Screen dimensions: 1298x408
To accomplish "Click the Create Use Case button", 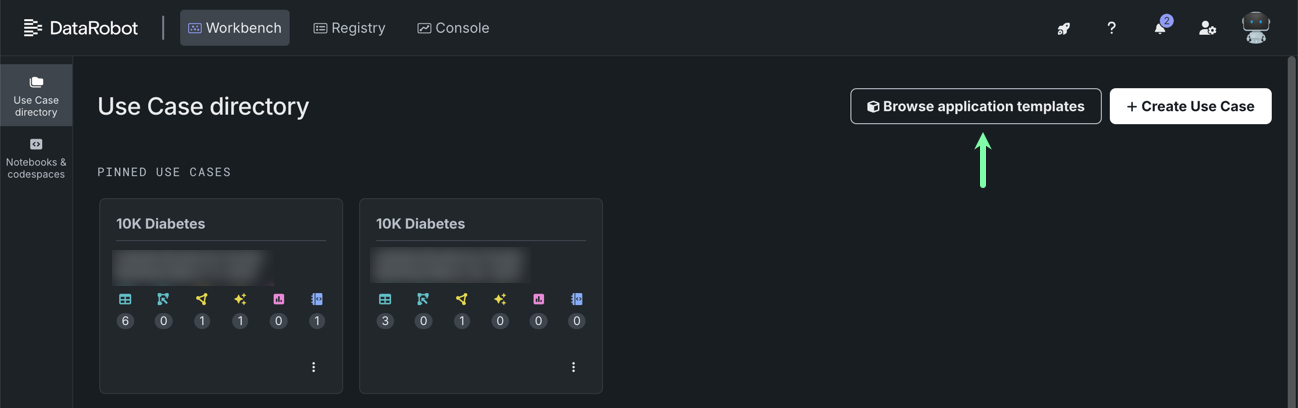I will coord(1190,106).
